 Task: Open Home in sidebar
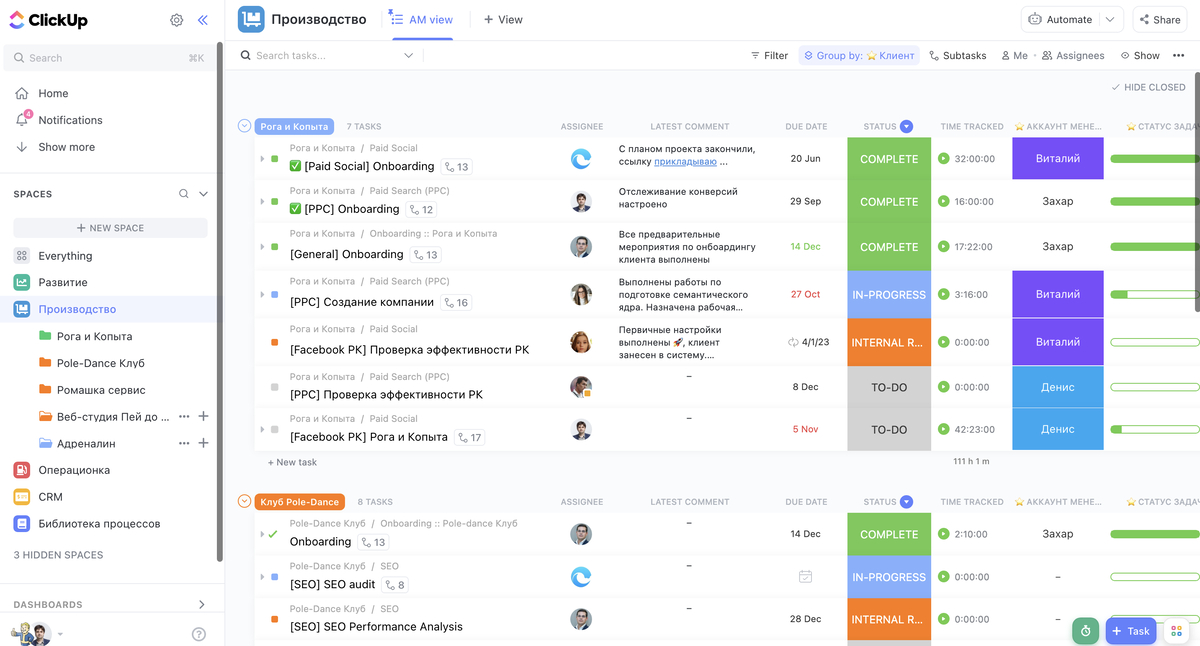[x=53, y=93]
